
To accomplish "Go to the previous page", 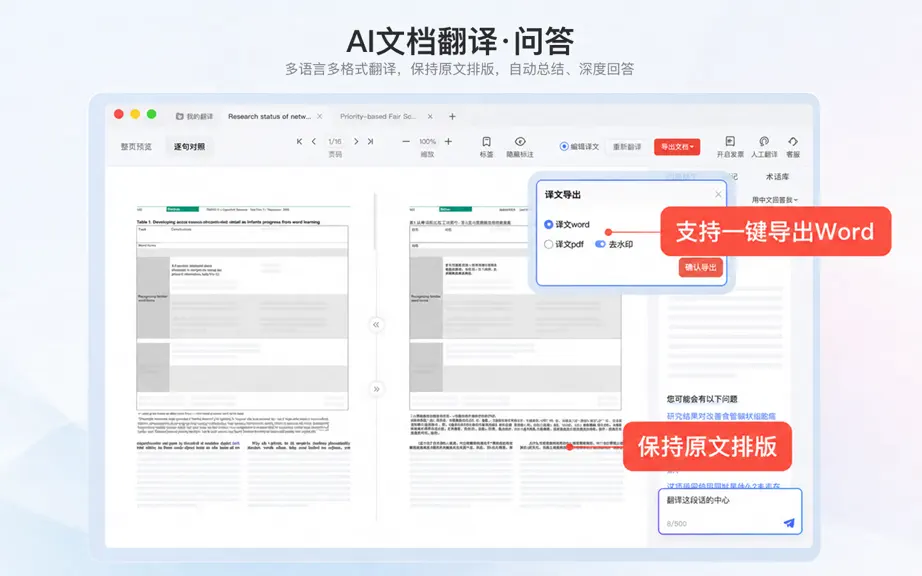I will (x=313, y=141).
